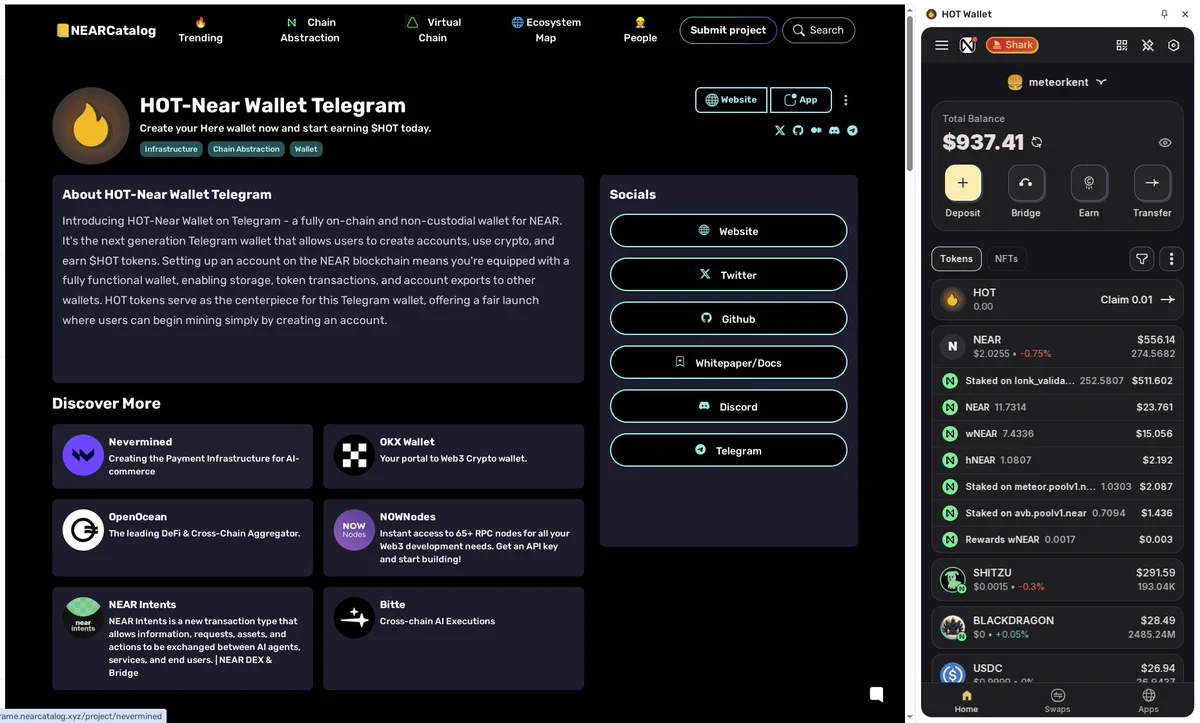Select Staked on lonk_valida... entry
This screenshot has height=723, width=1200.
point(1058,381)
